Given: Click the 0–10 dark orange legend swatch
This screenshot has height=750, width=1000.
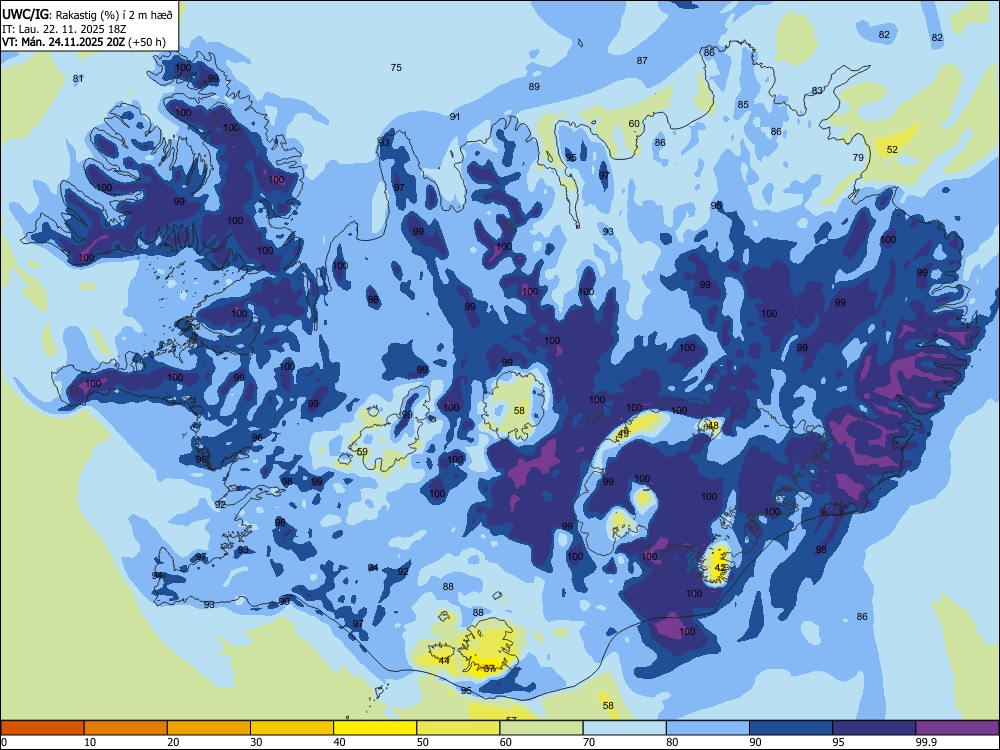Looking at the screenshot, I should click(x=42, y=728).
